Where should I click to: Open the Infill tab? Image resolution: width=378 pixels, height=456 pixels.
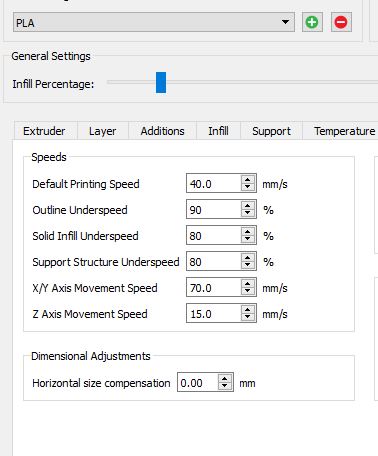[218, 131]
